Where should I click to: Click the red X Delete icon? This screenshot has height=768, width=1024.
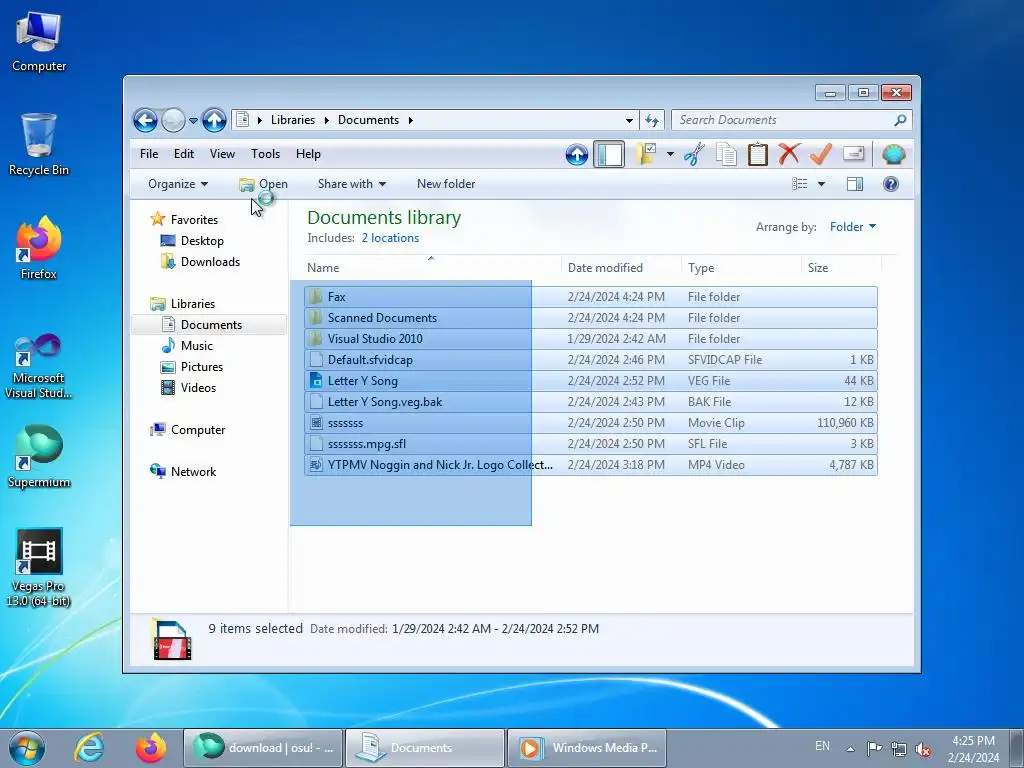(x=789, y=155)
